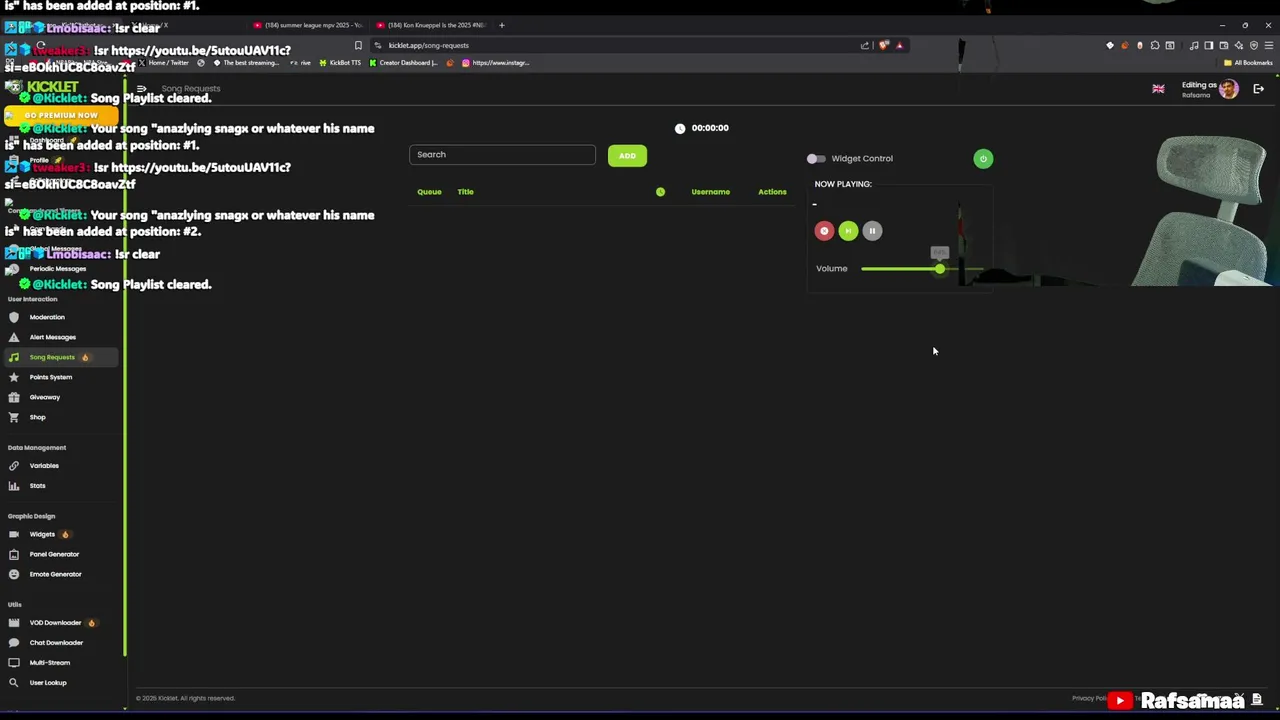1280x720 pixels.
Task: Click the duration clock column icon
Action: 660,192
